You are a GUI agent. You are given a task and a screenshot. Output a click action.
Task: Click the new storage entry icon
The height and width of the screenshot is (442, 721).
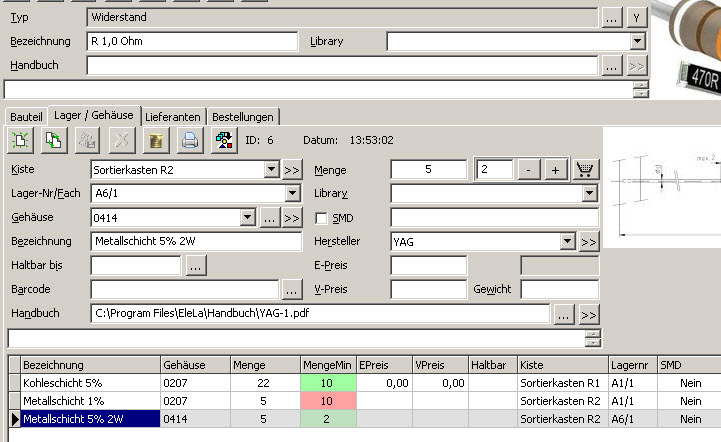(22, 141)
